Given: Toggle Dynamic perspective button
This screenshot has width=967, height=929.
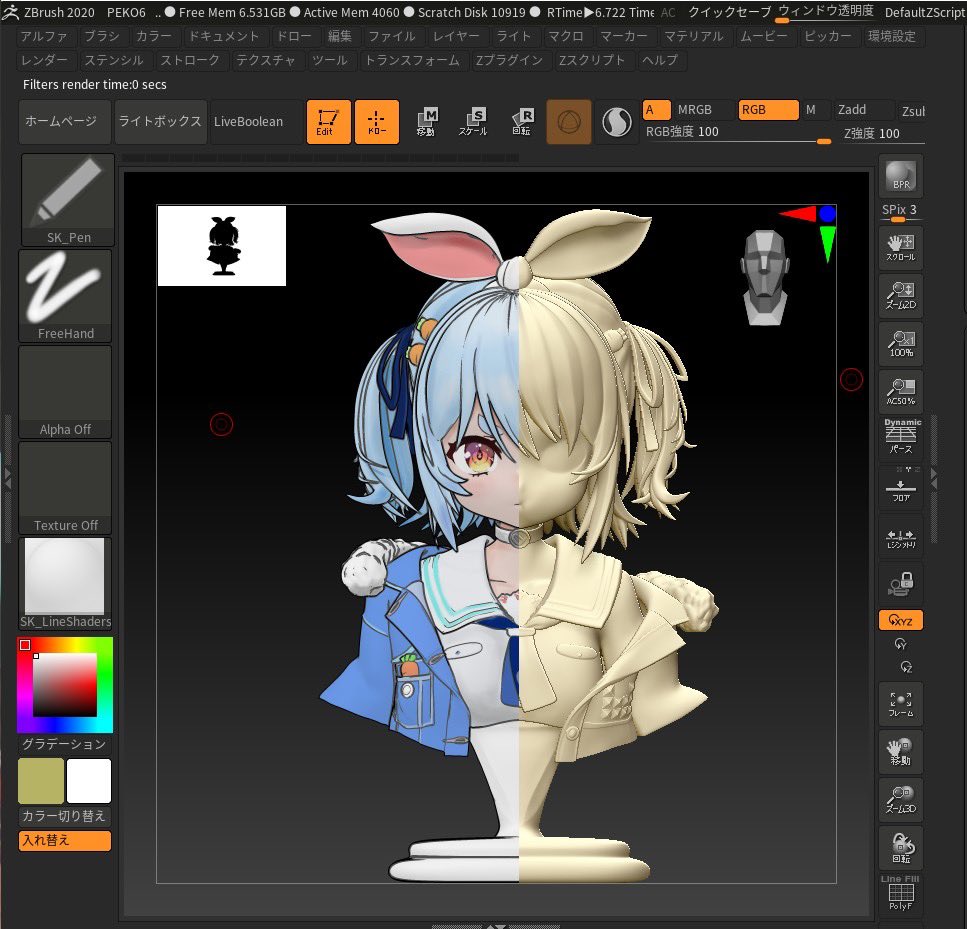Looking at the screenshot, I should (900, 437).
